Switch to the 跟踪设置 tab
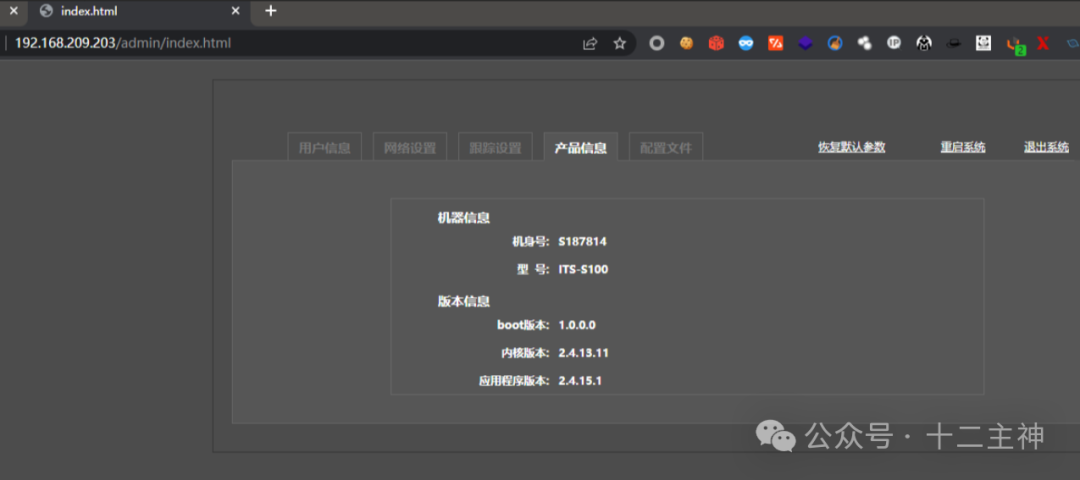The height and width of the screenshot is (480, 1080). tap(495, 147)
